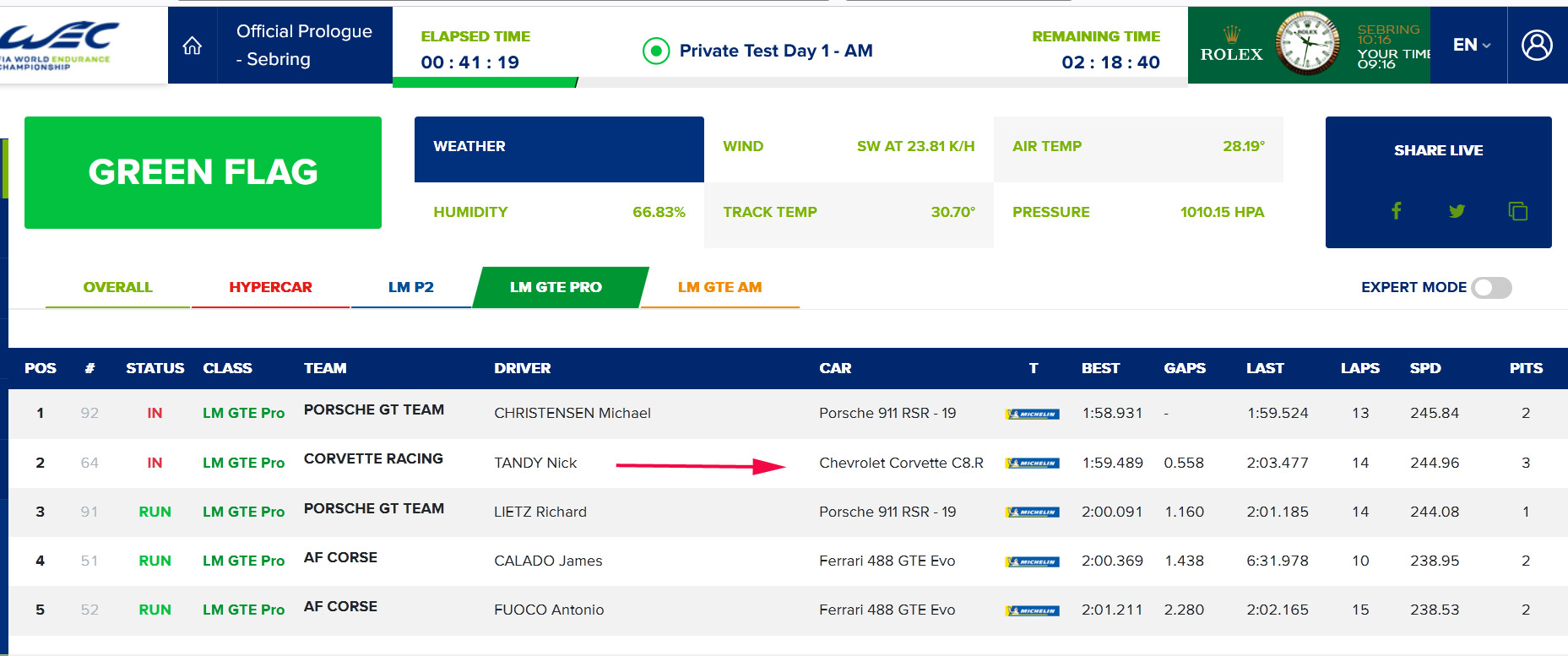Click the copy link icon

[x=1517, y=211]
